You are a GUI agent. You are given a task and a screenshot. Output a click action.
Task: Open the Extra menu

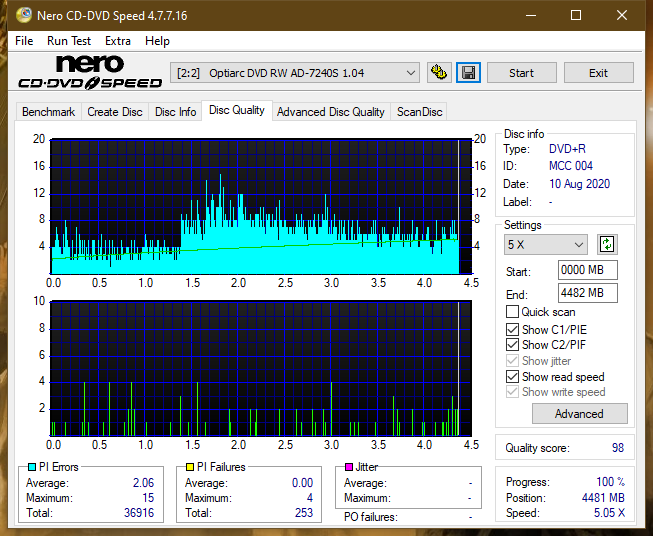click(x=118, y=41)
